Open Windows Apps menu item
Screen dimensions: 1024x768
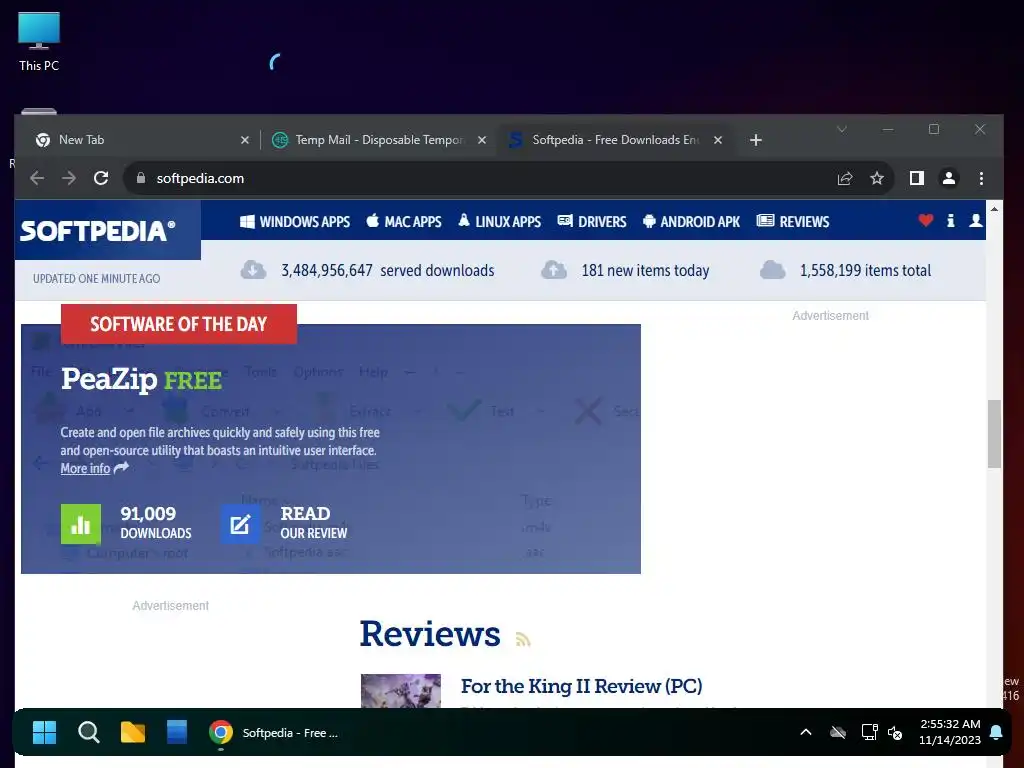[x=295, y=221]
